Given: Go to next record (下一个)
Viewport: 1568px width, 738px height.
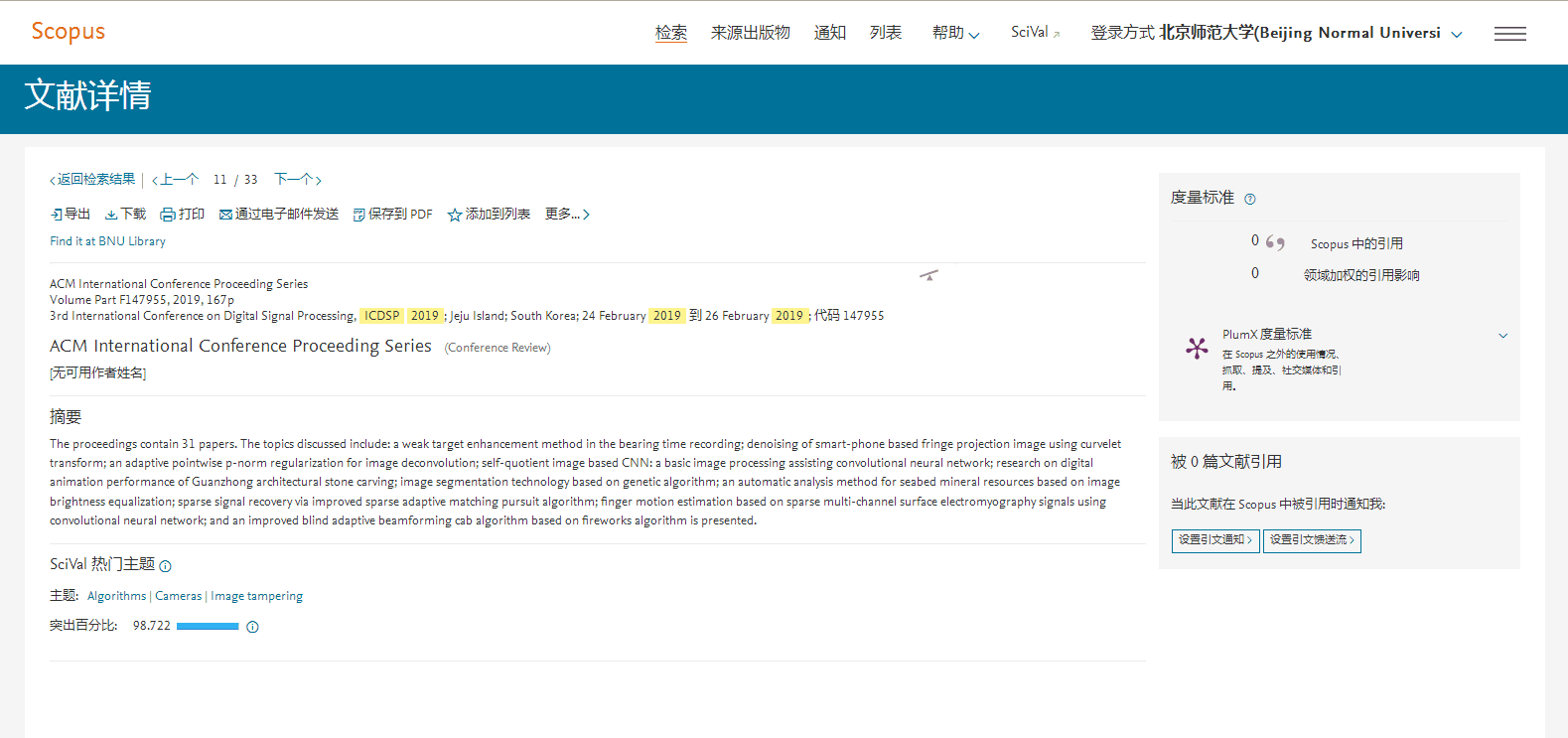Looking at the screenshot, I should point(298,180).
